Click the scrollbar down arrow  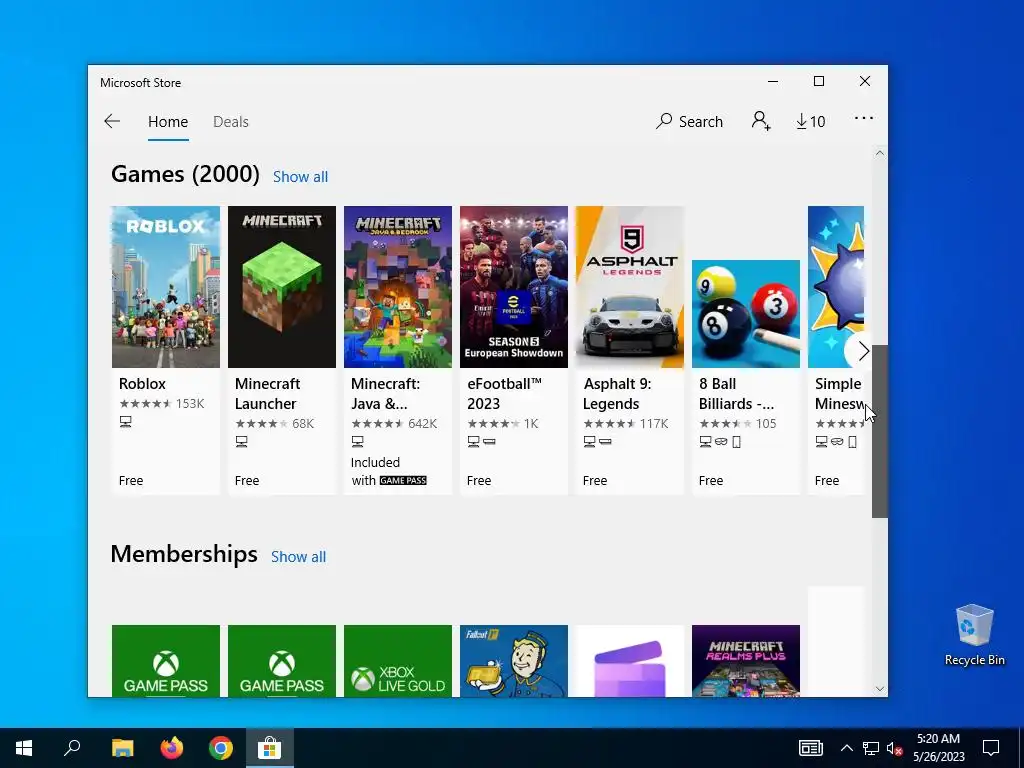pos(880,689)
